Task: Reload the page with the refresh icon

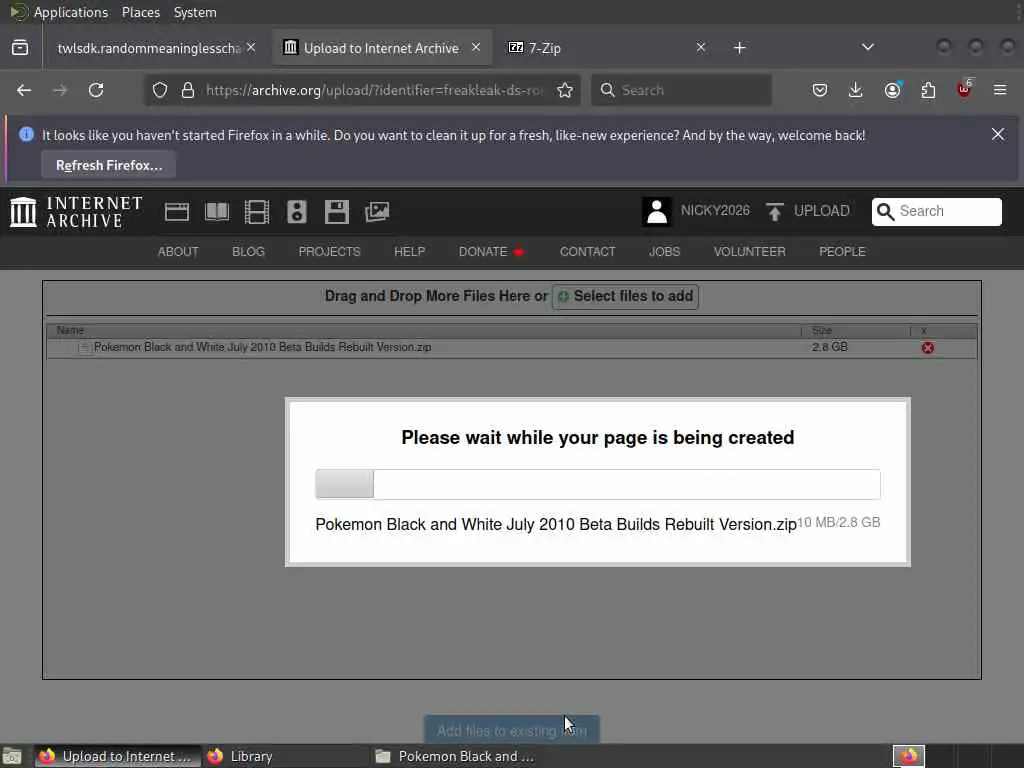Action: click(96, 90)
